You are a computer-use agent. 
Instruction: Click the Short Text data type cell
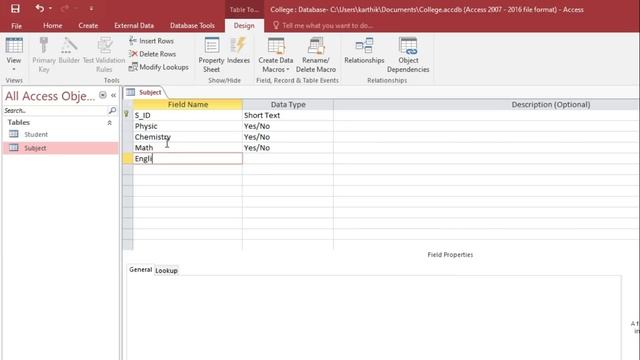tap(288, 116)
